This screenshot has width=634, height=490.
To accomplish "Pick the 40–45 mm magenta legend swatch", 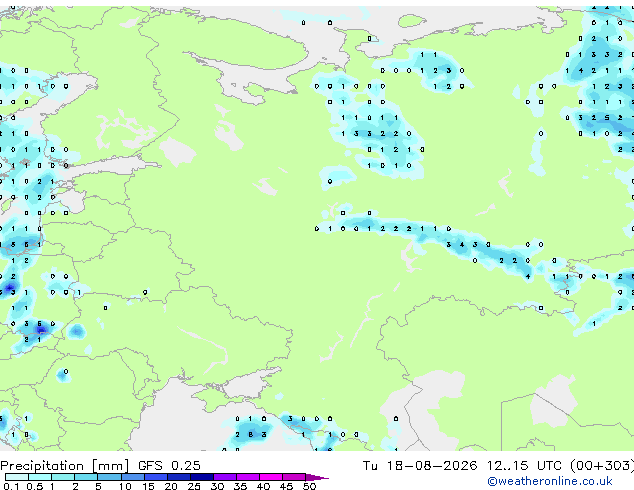I will point(271,477).
